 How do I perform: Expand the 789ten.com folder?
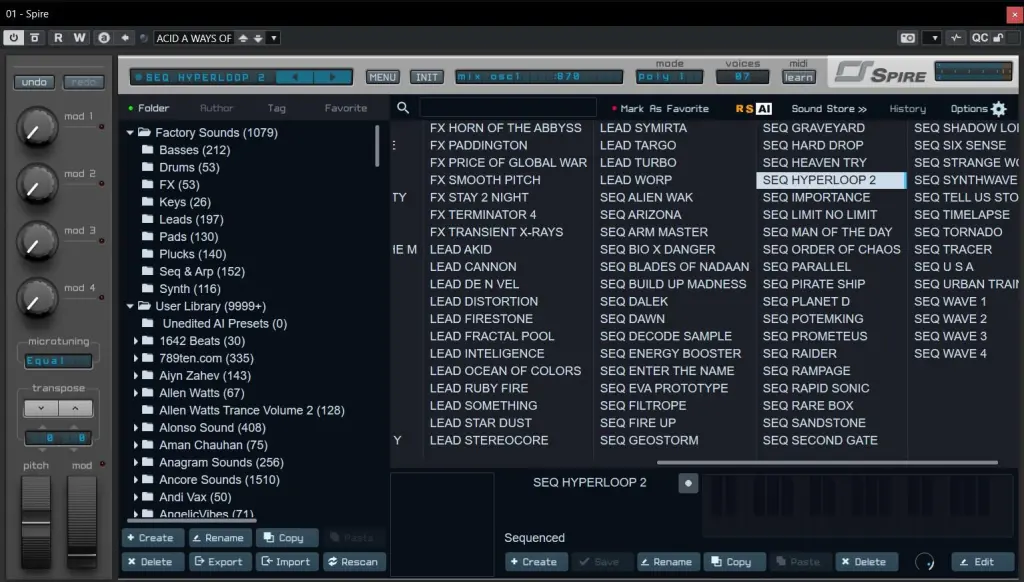136,358
